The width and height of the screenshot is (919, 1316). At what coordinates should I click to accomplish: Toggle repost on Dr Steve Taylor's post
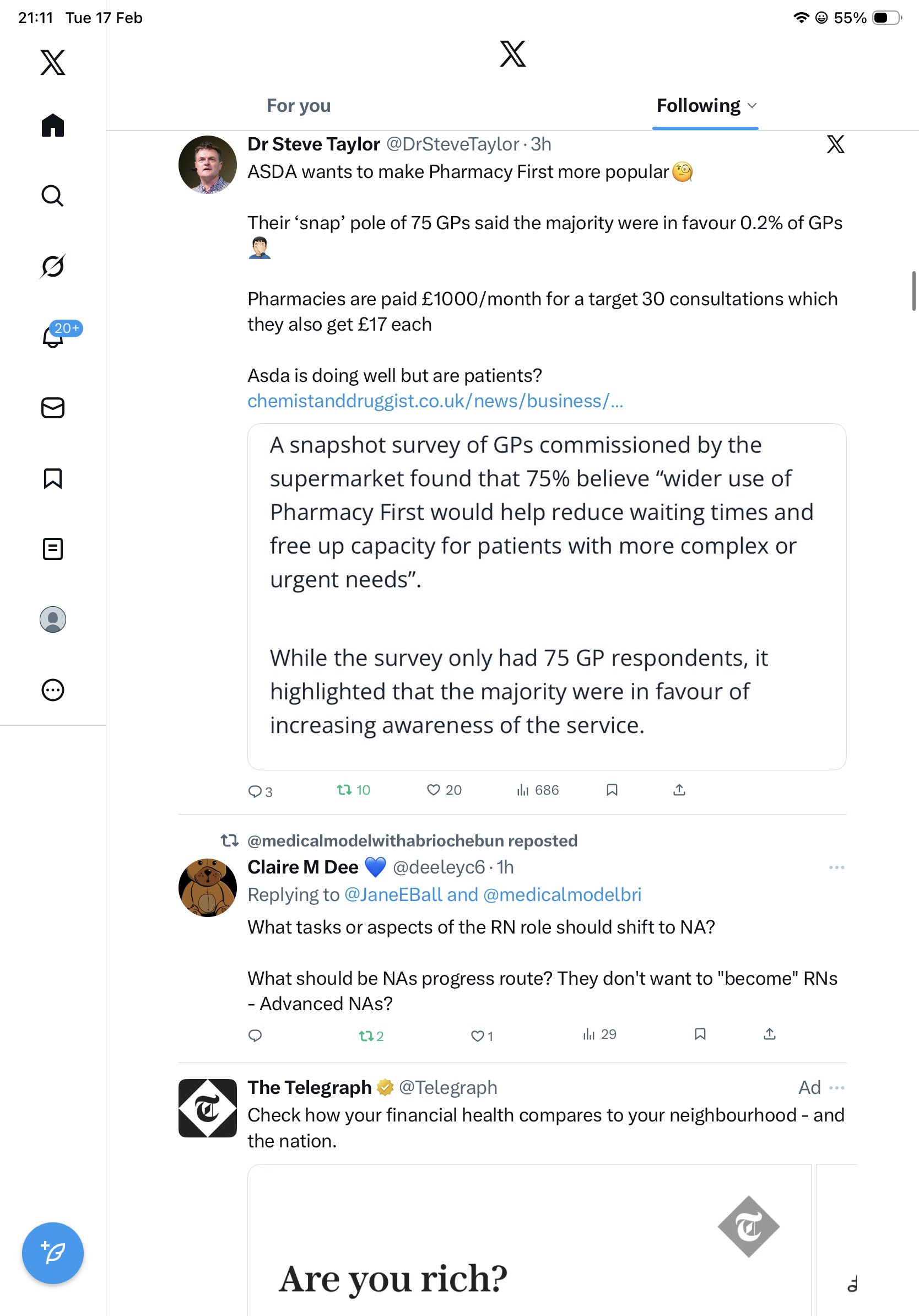(x=344, y=790)
